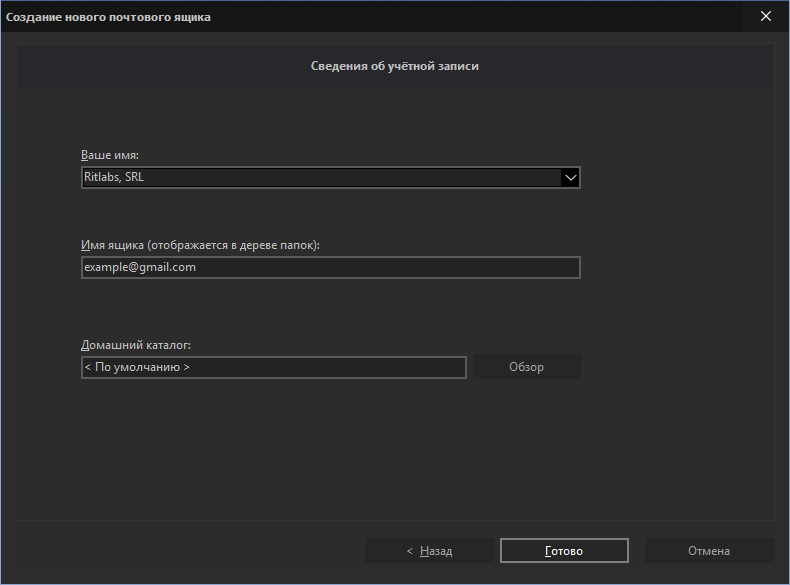The image size is (790, 585).
Task: Click the chevron icon in name combo box
Action: [x=570, y=177]
